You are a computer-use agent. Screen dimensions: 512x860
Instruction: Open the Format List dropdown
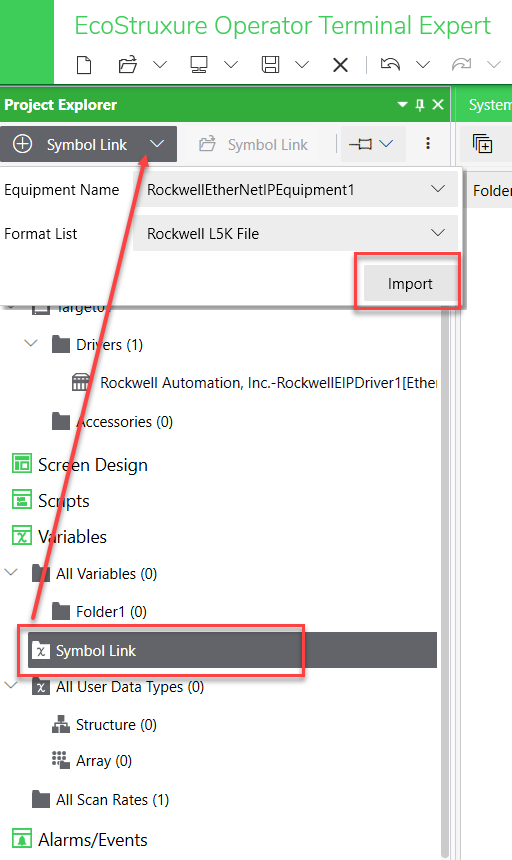click(295, 234)
